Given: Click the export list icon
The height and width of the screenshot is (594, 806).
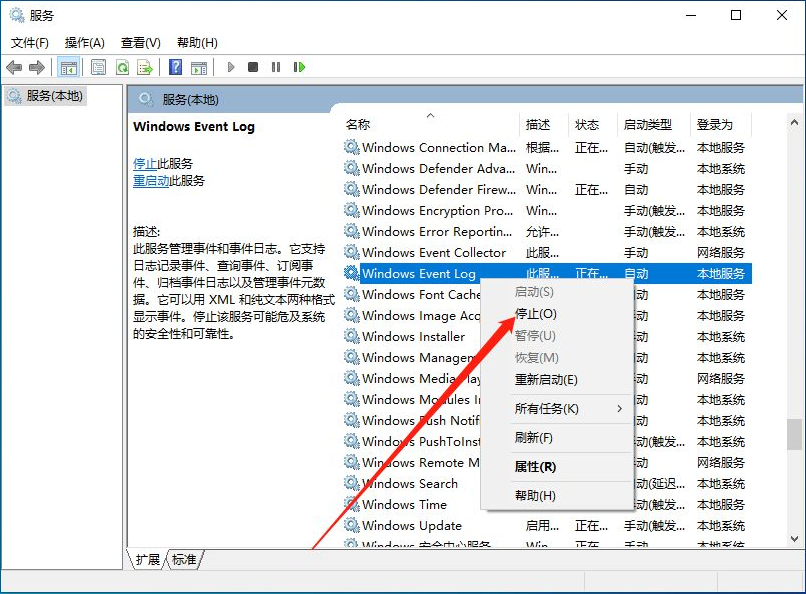Looking at the screenshot, I should 146,67.
